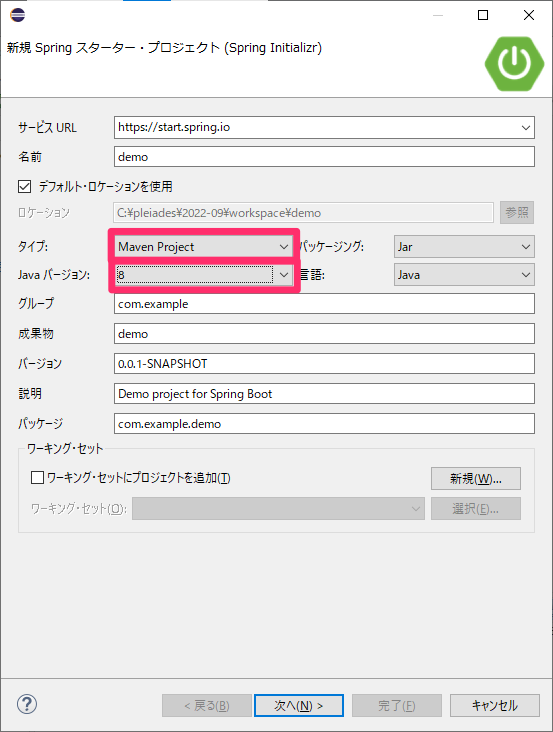The width and height of the screenshot is (553, 732).
Task: Click the パッケージ field com.example.demo
Action: [324, 423]
